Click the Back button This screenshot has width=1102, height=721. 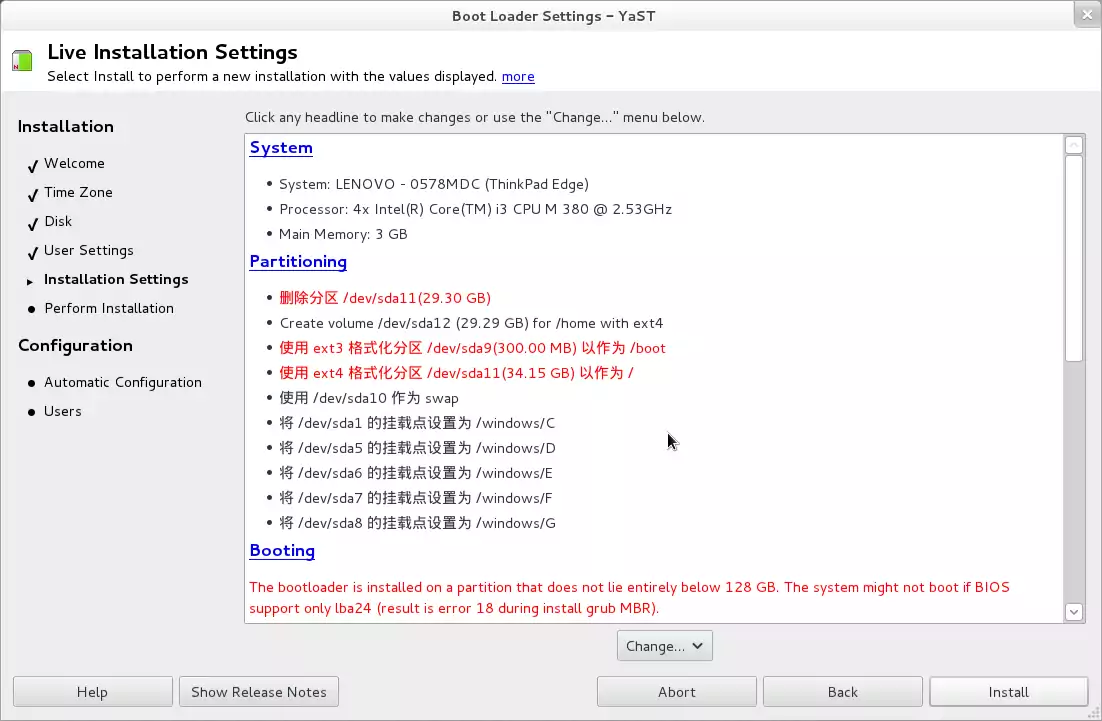(842, 692)
